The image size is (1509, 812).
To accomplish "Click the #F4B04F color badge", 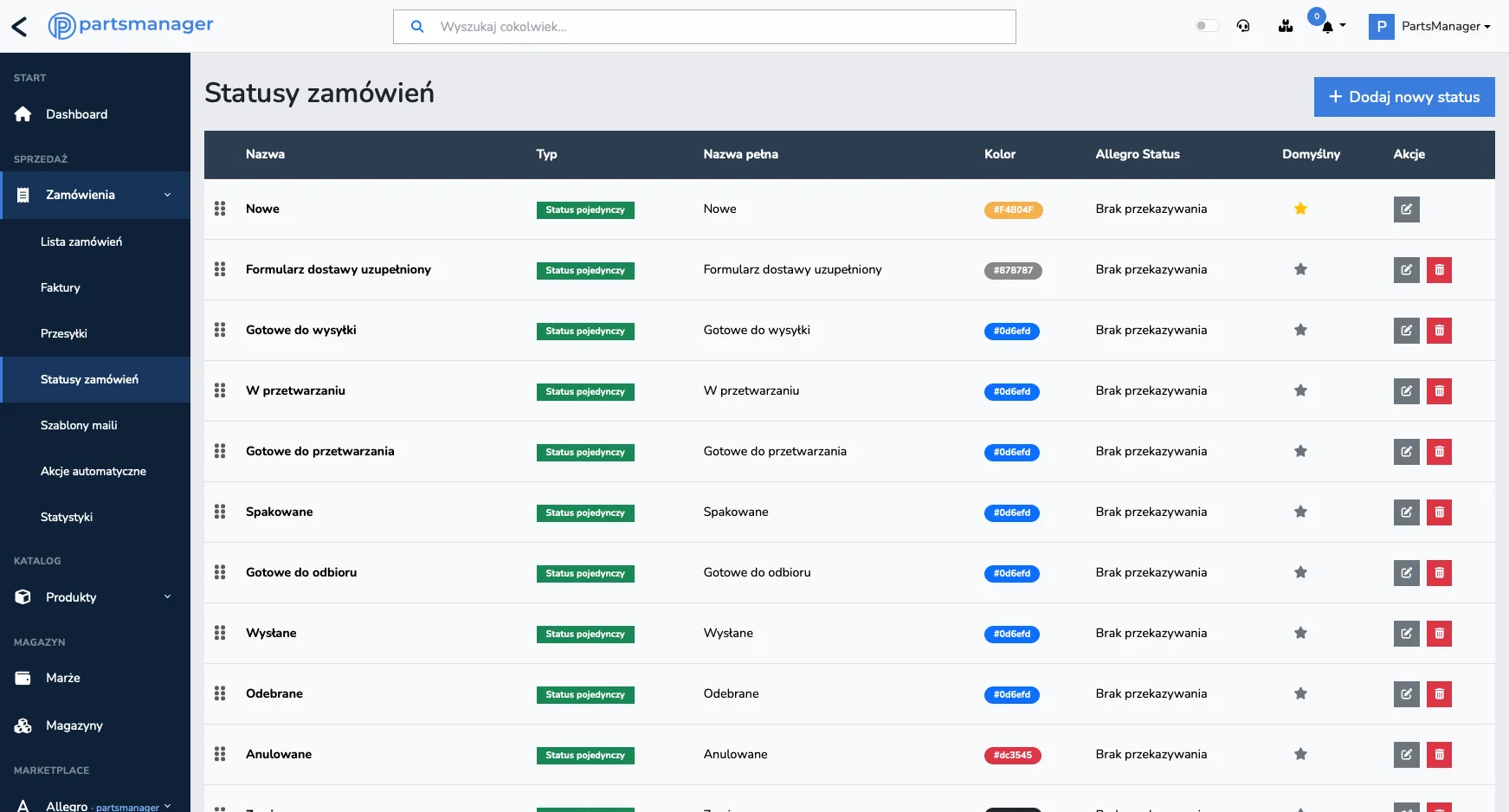I will click(1013, 209).
